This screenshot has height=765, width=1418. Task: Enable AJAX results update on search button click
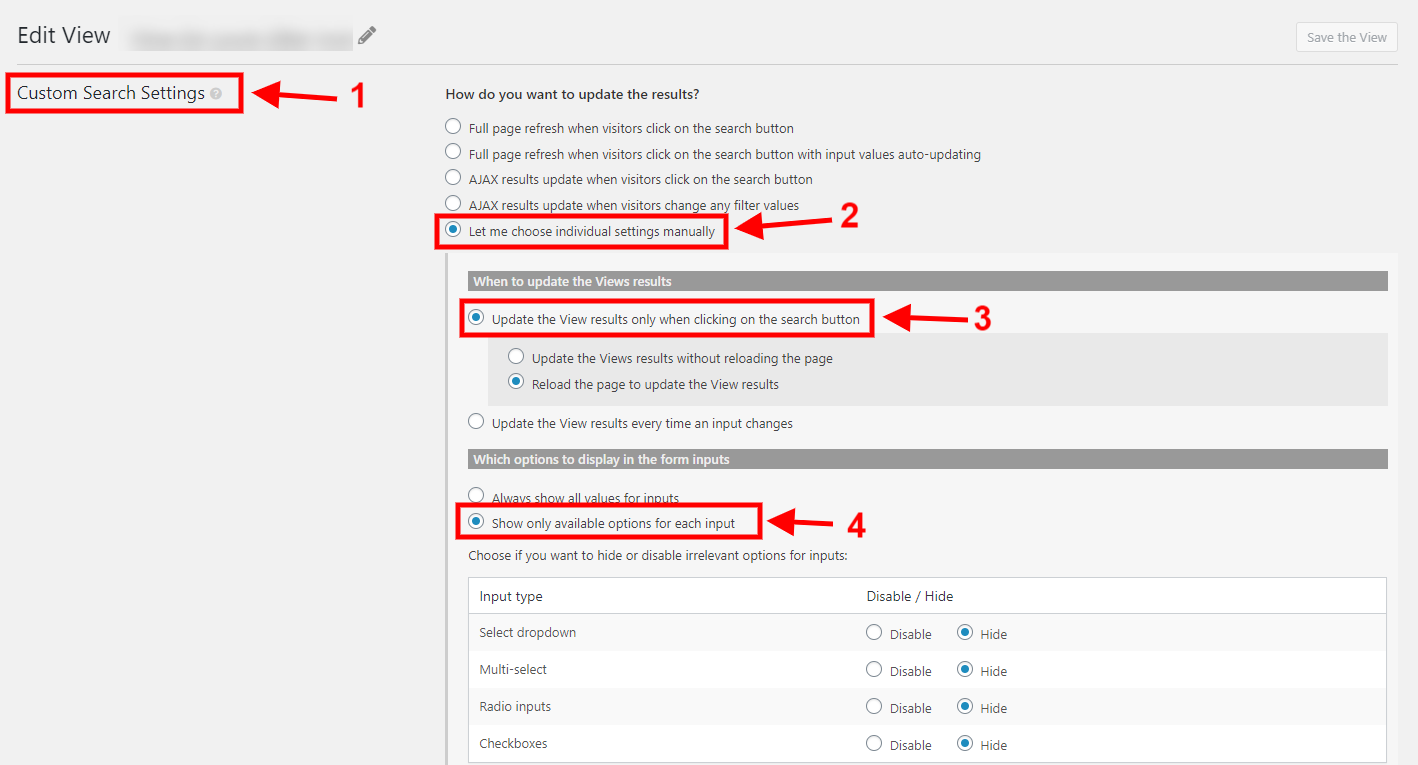pyautogui.click(x=453, y=177)
